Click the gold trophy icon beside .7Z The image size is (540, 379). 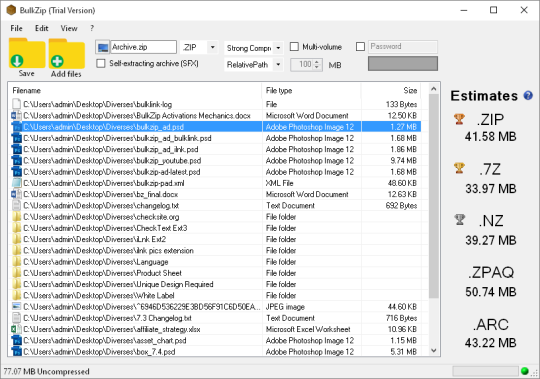(x=459, y=168)
